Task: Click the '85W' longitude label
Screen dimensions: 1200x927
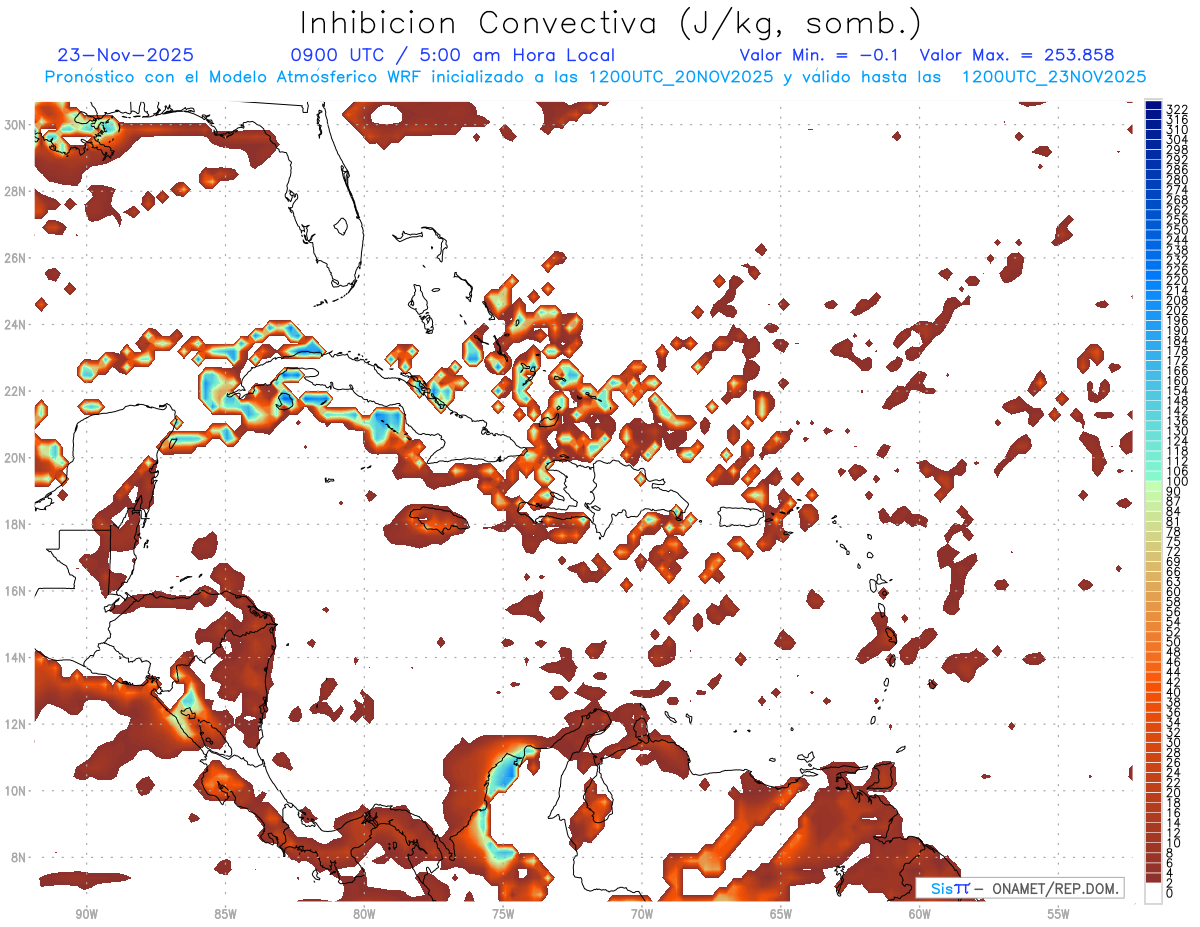Action: coord(225,914)
